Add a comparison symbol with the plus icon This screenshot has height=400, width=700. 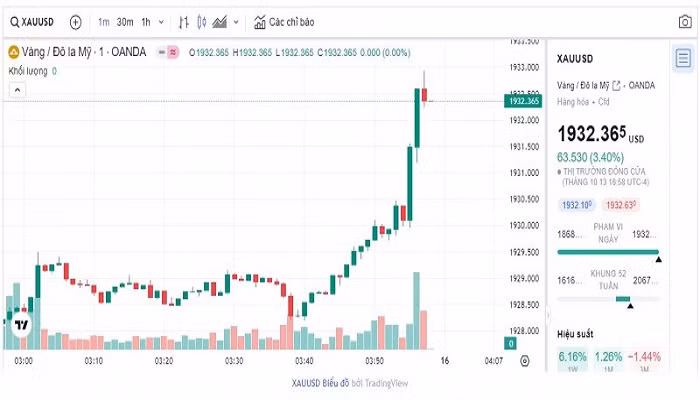point(76,21)
